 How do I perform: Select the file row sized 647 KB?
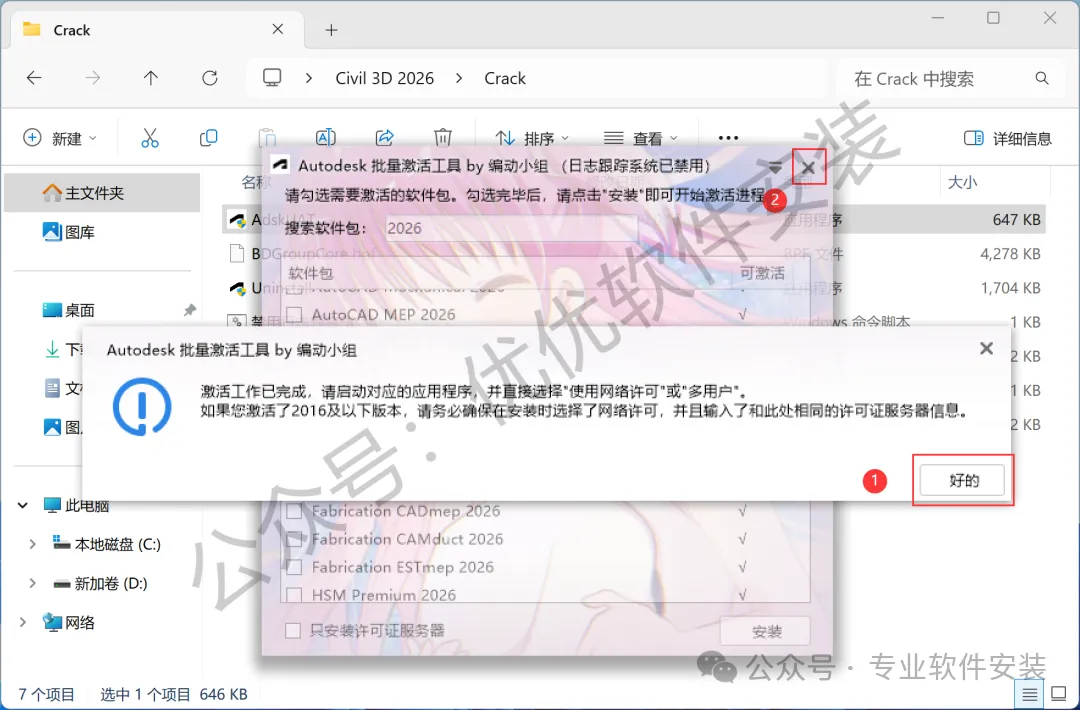[634, 220]
